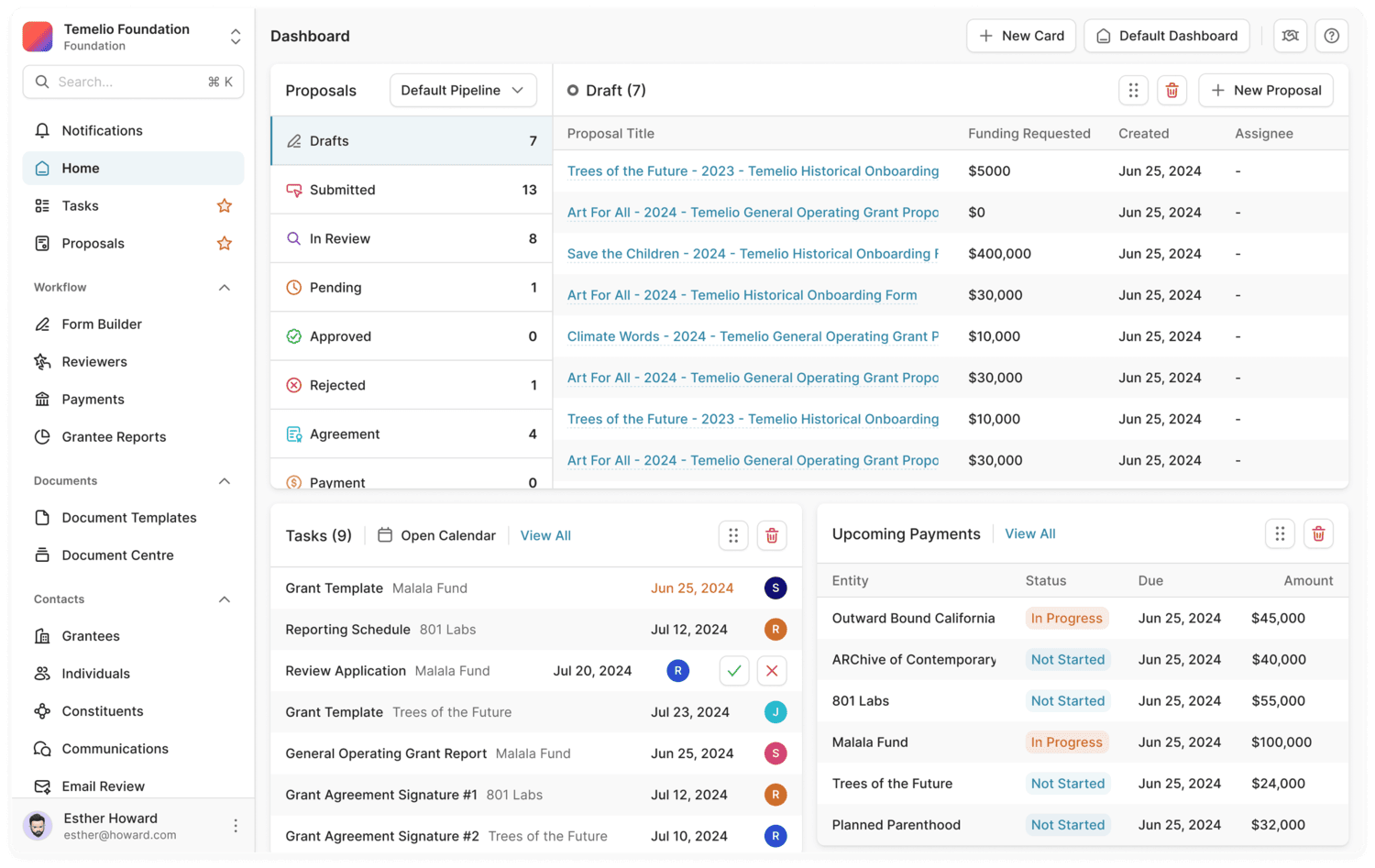Screen dimensions: 1375x868
Task: Open Notifications from the sidebar
Action: [x=101, y=130]
